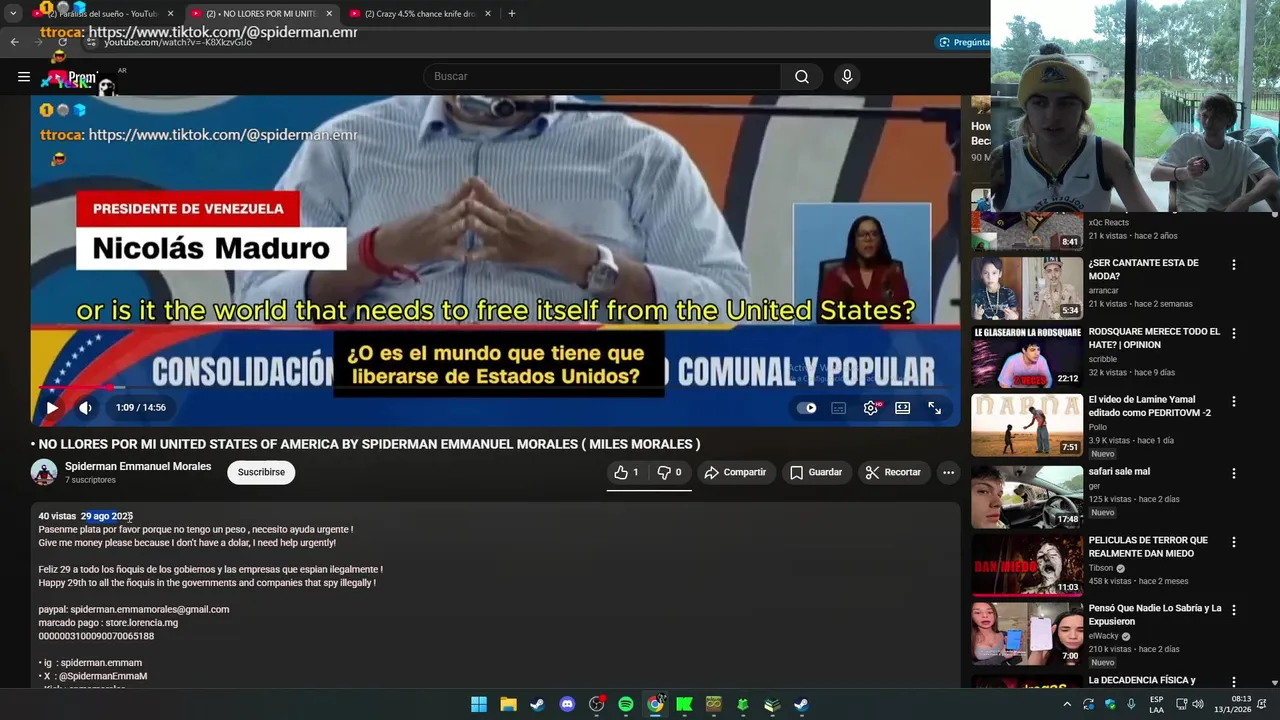This screenshot has width=1280, height=720.
Task: Click the Preguntar button in address bar
Action: pyautogui.click(x=963, y=42)
